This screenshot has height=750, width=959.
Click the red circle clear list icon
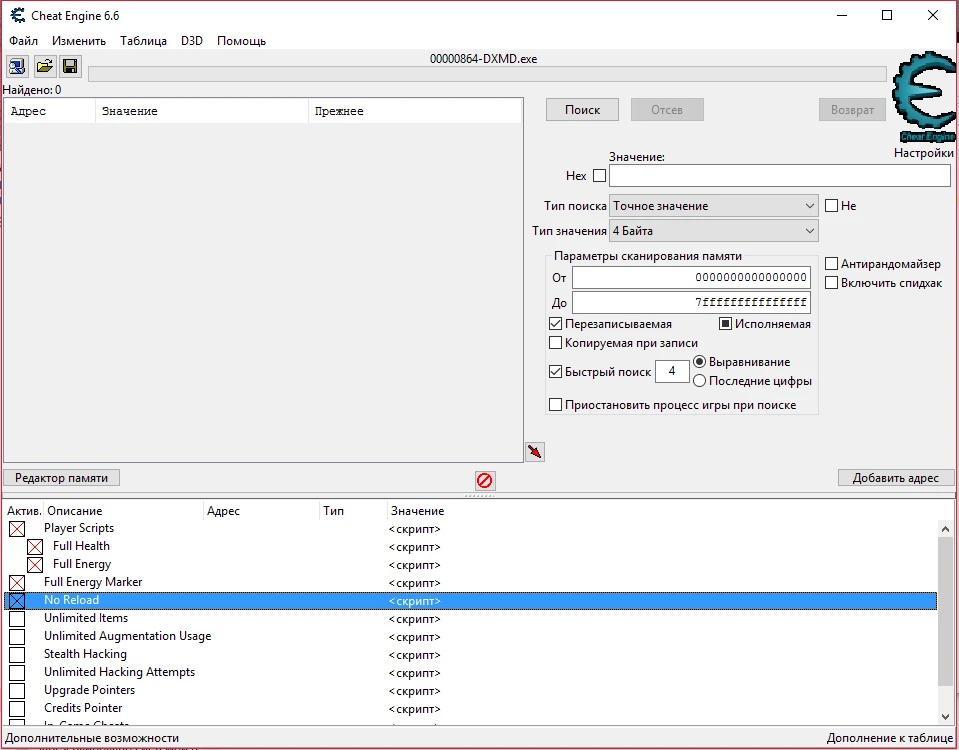[485, 481]
